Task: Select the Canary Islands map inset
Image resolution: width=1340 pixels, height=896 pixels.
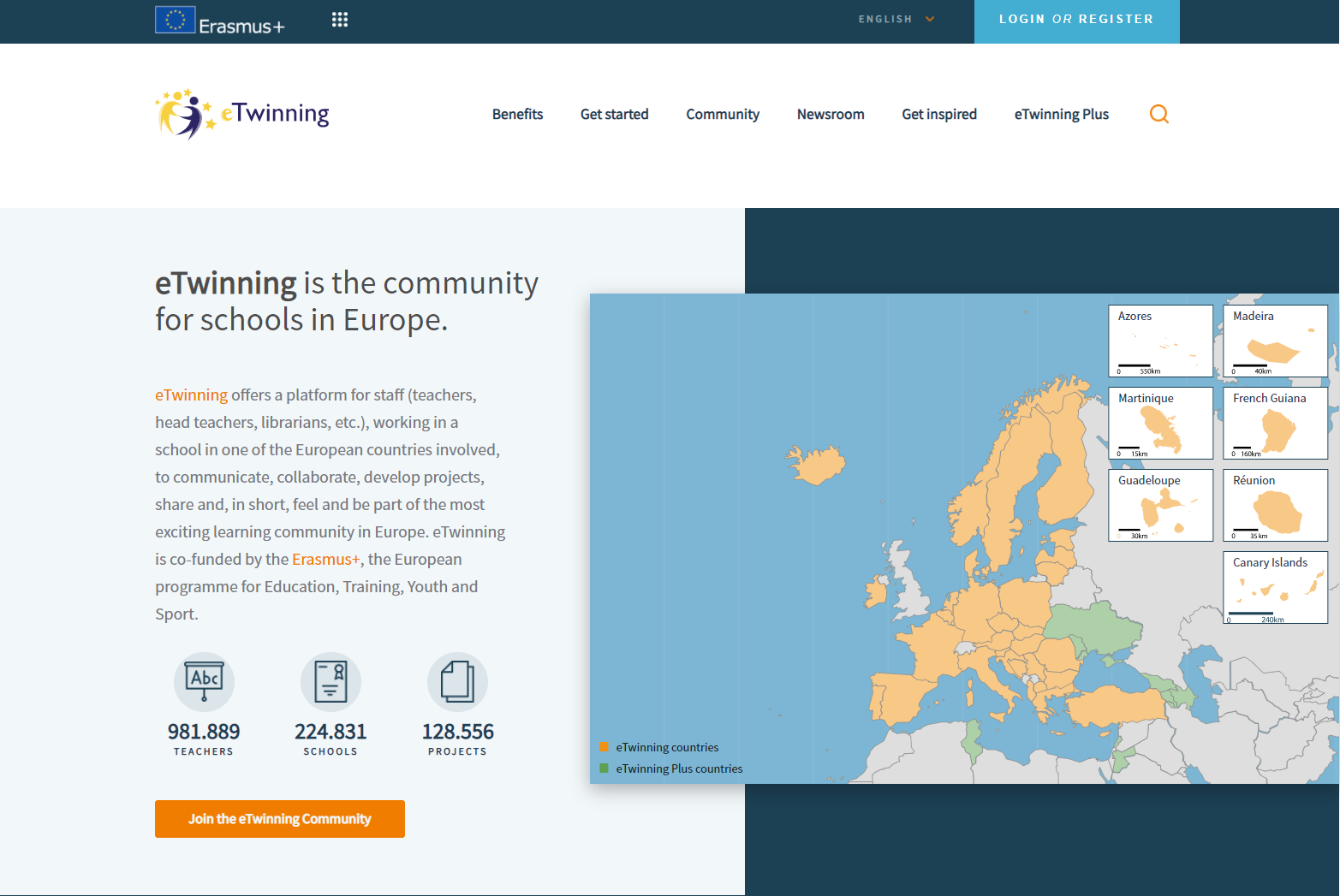Action: pos(1275,587)
